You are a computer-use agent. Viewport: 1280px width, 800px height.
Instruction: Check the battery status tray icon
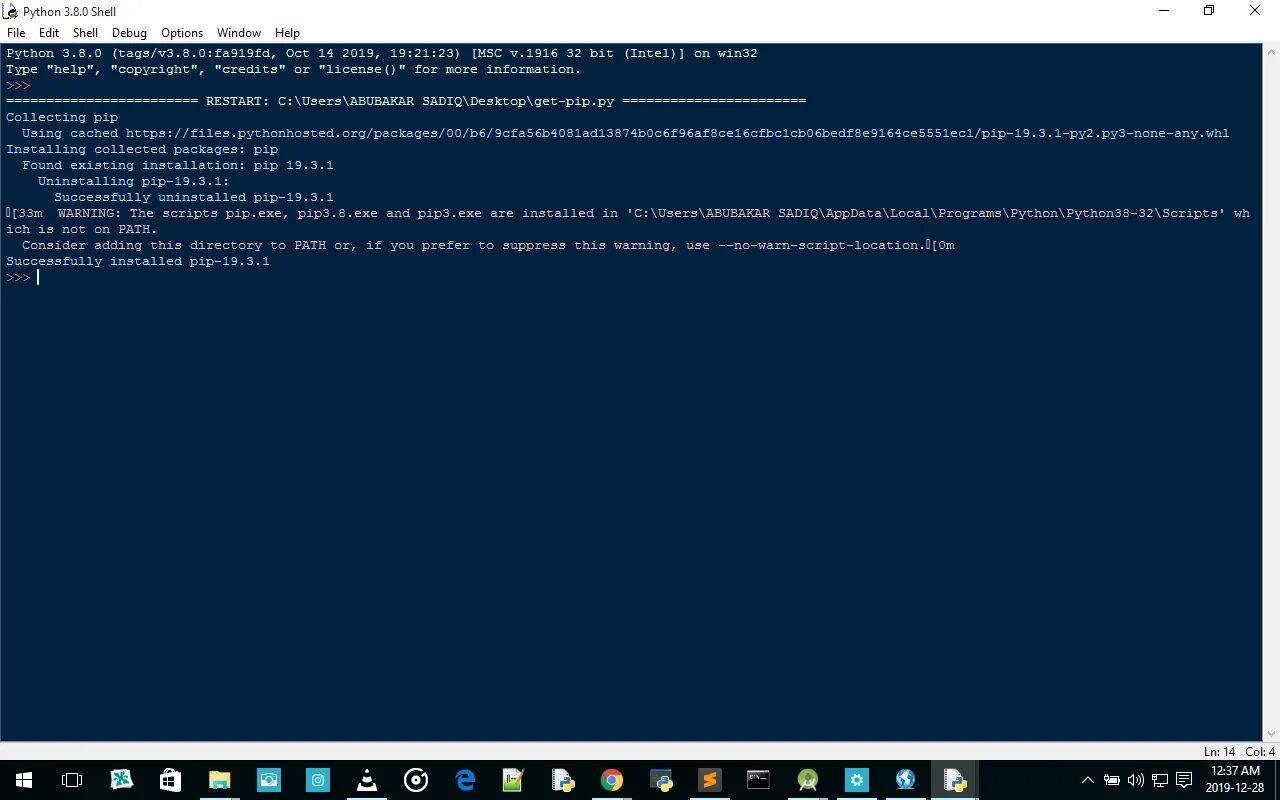(x=1112, y=780)
